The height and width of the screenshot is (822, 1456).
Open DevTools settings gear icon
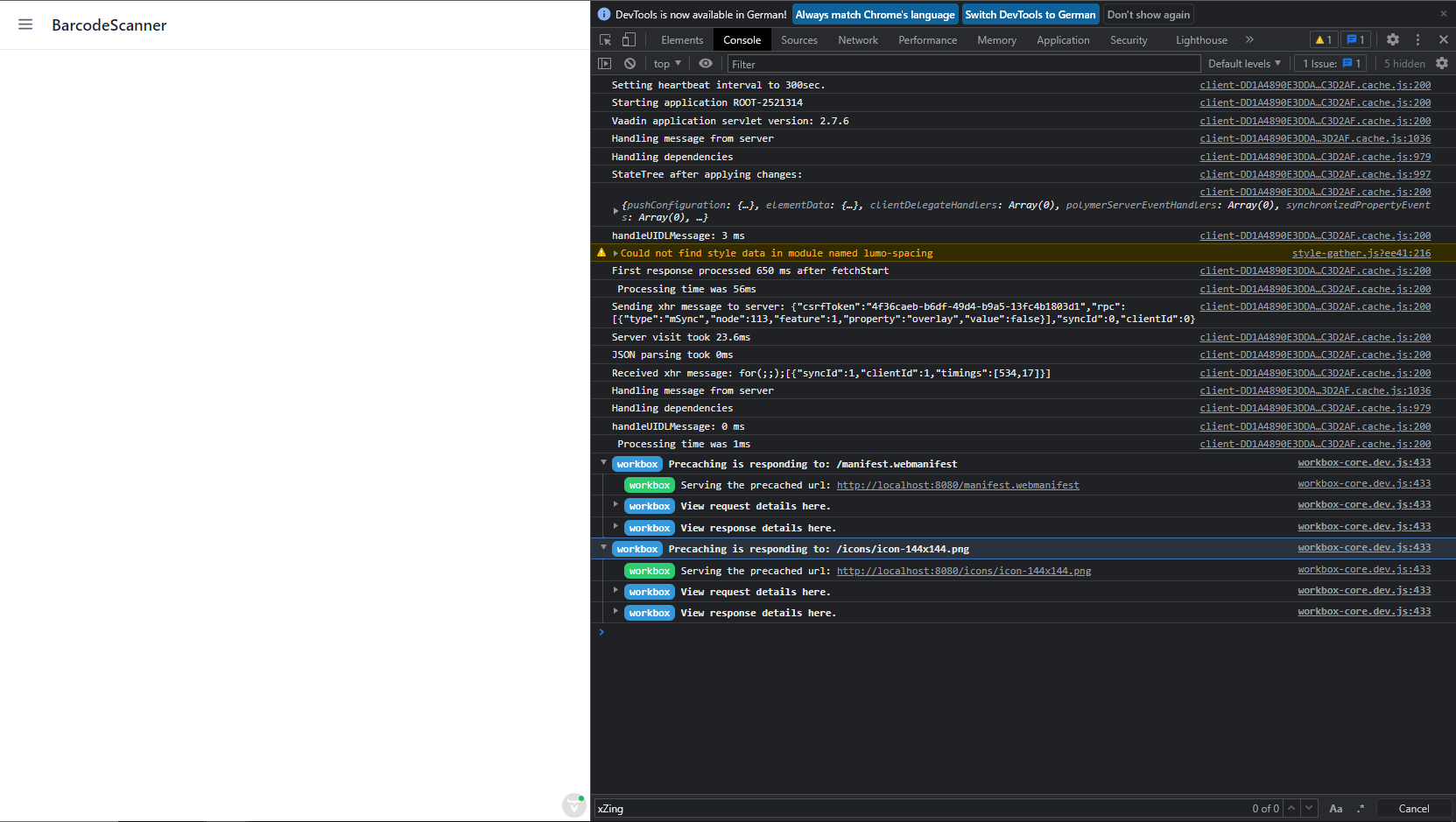click(x=1393, y=40)
